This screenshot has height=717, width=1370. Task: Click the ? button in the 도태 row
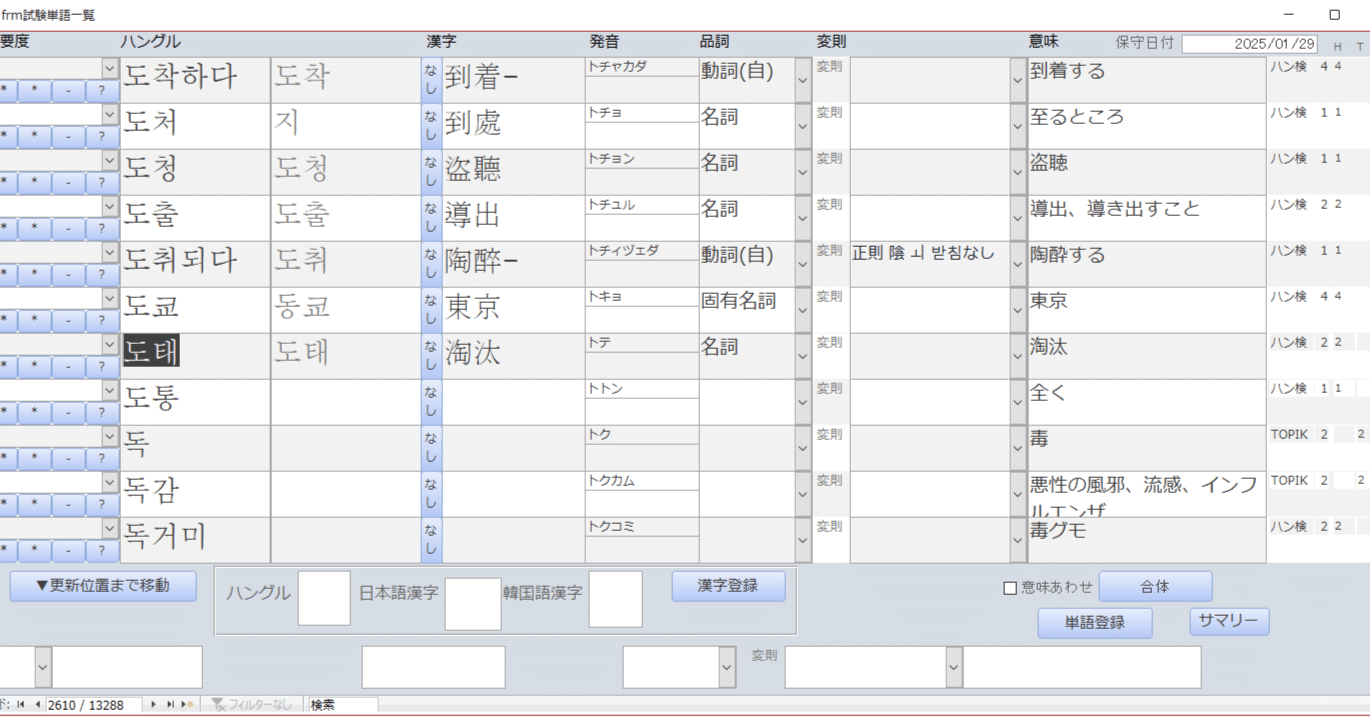(x=102, y=367)
